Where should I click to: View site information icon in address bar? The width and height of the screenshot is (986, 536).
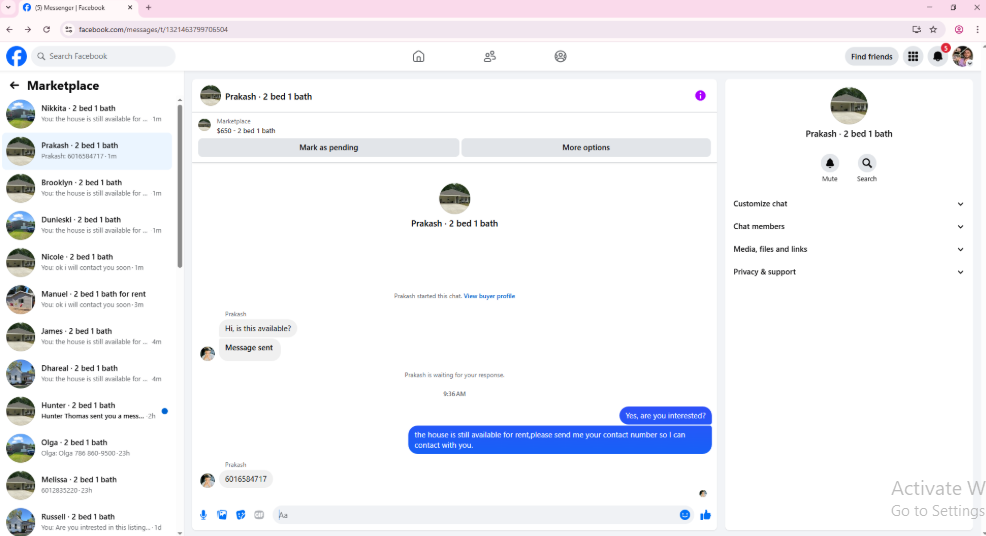pyautogui.click(x=69, y=29)
